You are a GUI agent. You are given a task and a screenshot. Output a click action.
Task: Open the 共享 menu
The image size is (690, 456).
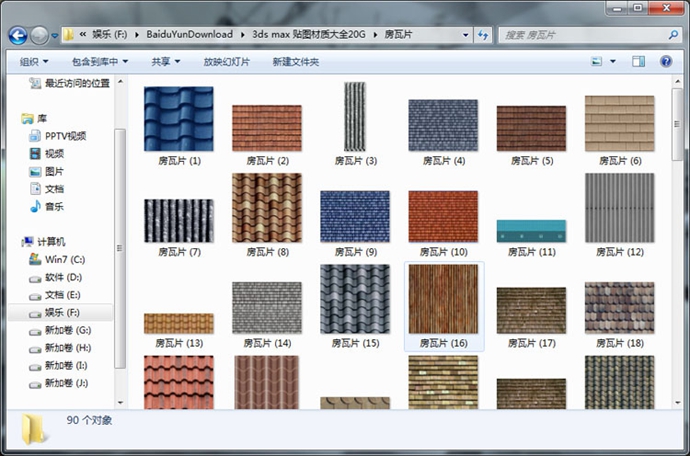(x=165, y=62)
